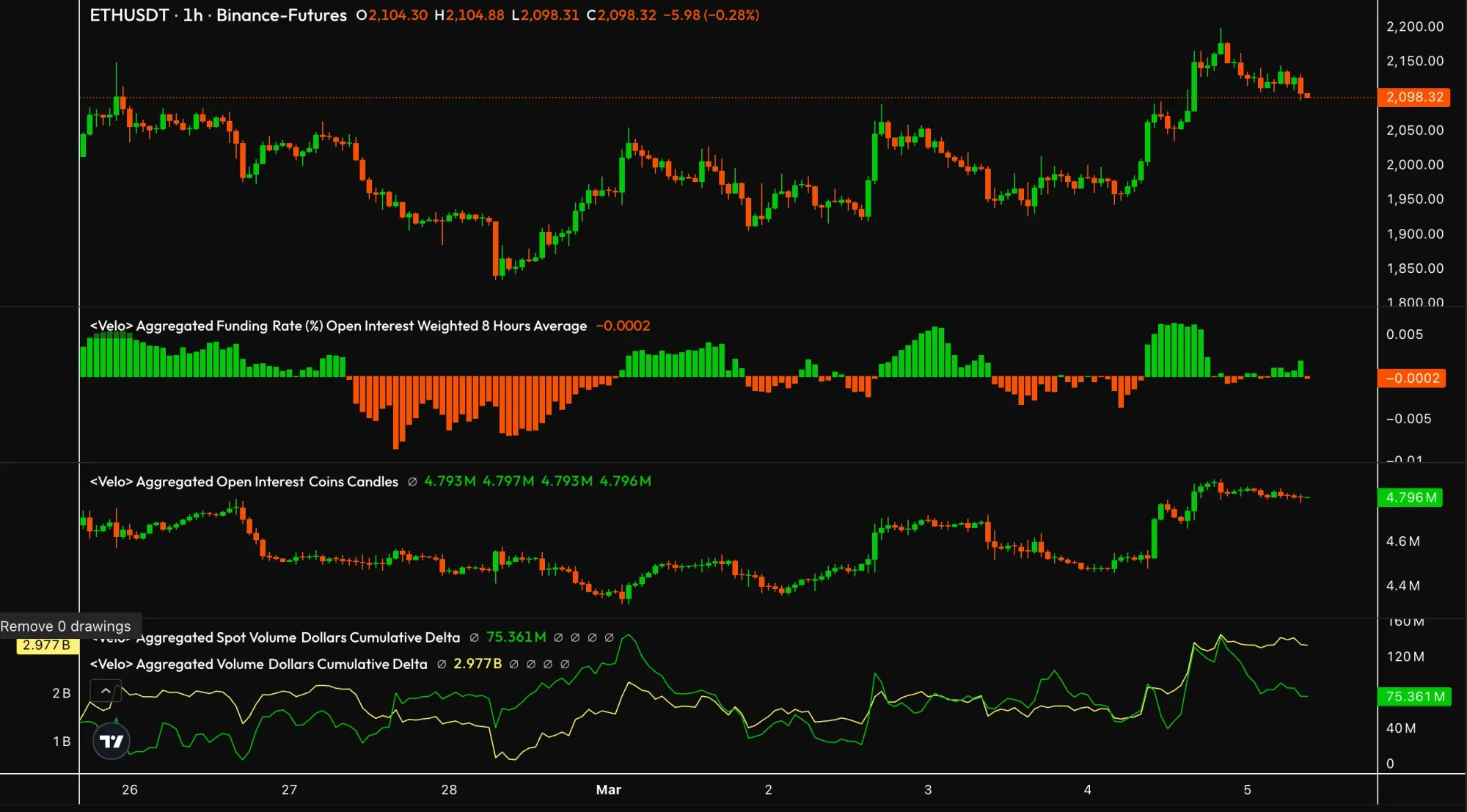Click the Mar label on the time axis
The image size is (1467, 812).
click(x=608, y=790)
